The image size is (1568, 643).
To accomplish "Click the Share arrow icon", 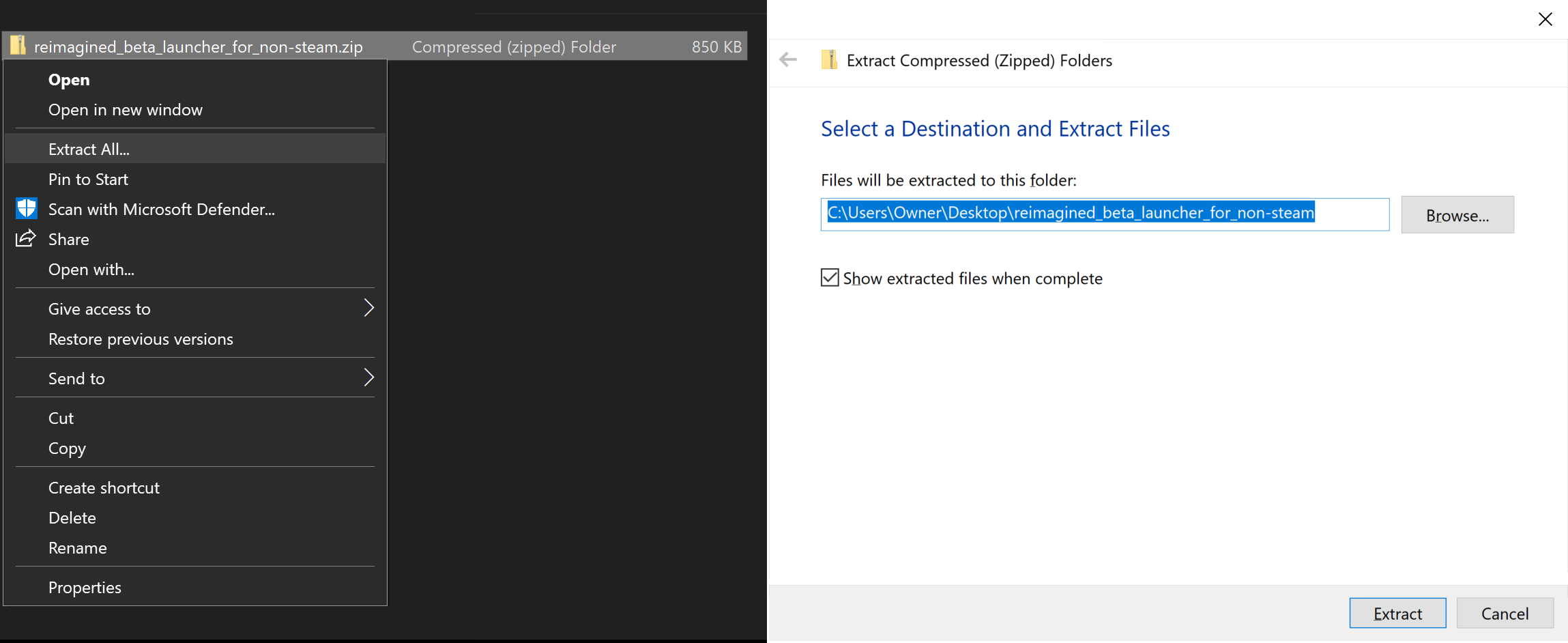I will pyautogui.click(x=26, y=239).
